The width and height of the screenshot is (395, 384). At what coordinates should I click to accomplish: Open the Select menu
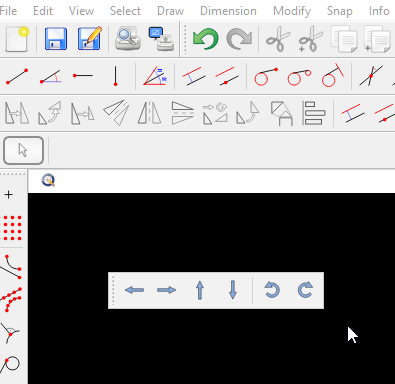[x=125, y=11]
